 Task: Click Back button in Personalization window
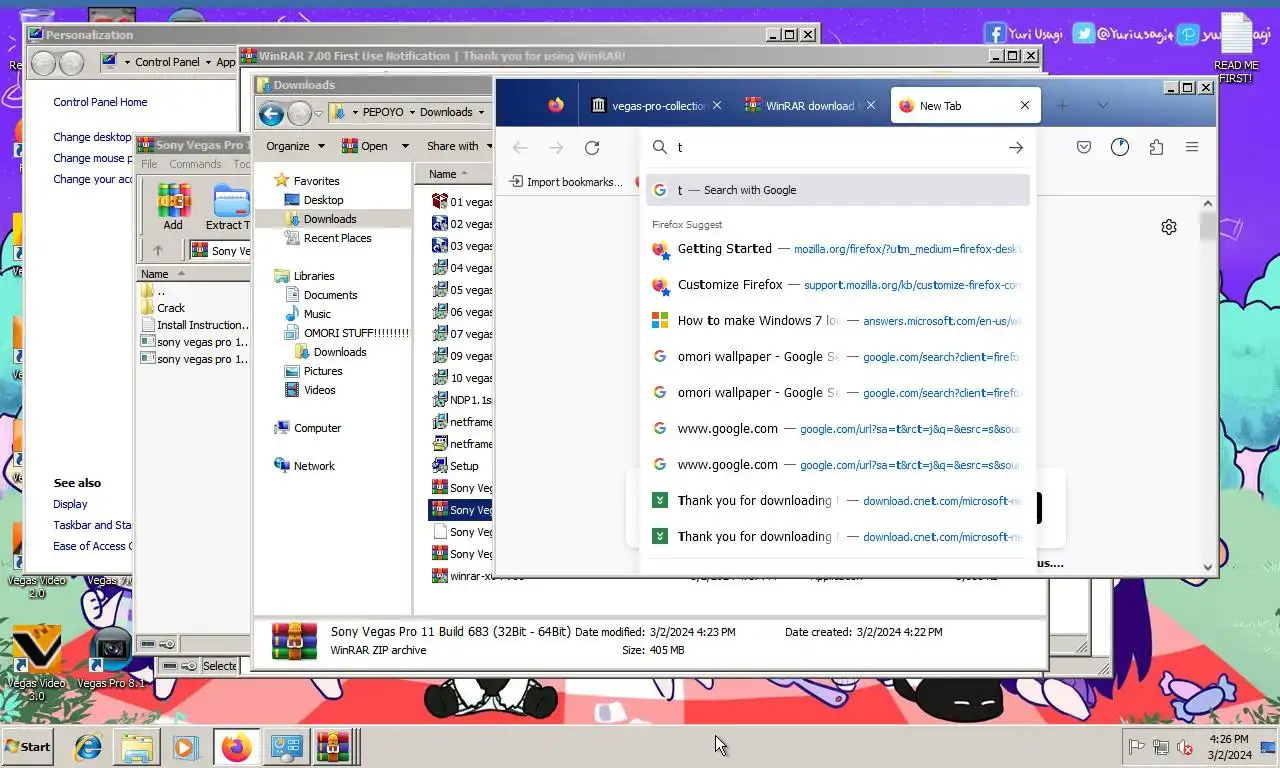tap(43, 63)
